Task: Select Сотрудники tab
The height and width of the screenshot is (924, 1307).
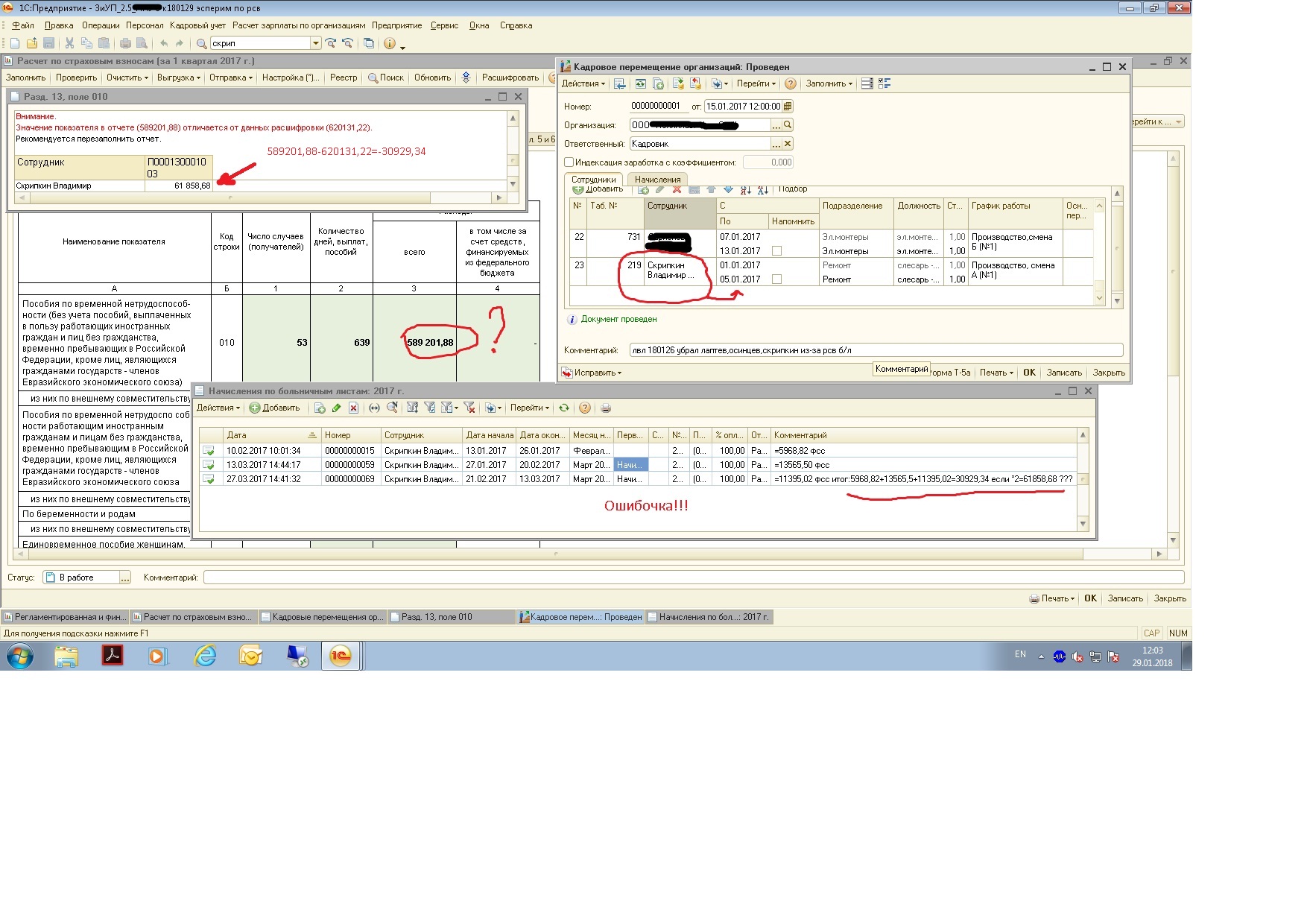Action: (594, 180)
